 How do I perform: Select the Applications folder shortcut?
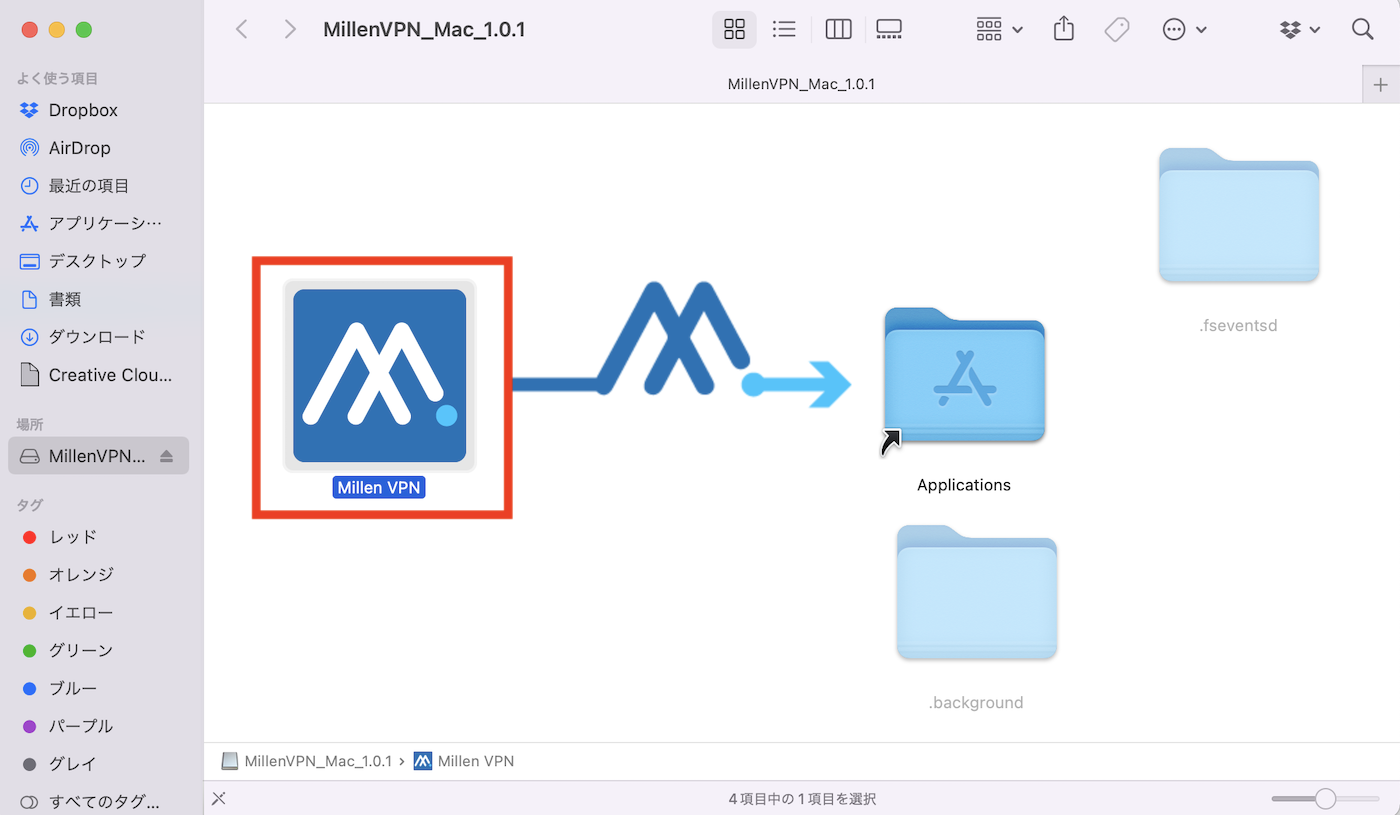pos(964,376)
